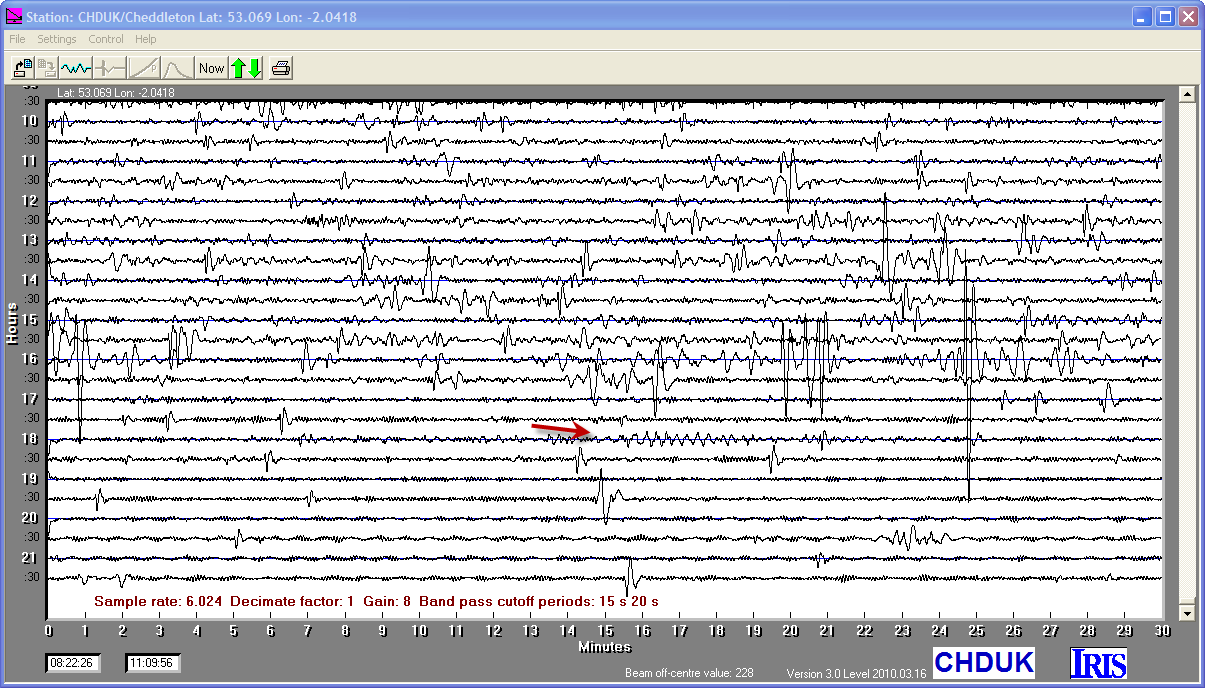1205x688 pixels.
Task: Click the greyed bell-curve filter icon
Action: [177, 68]
